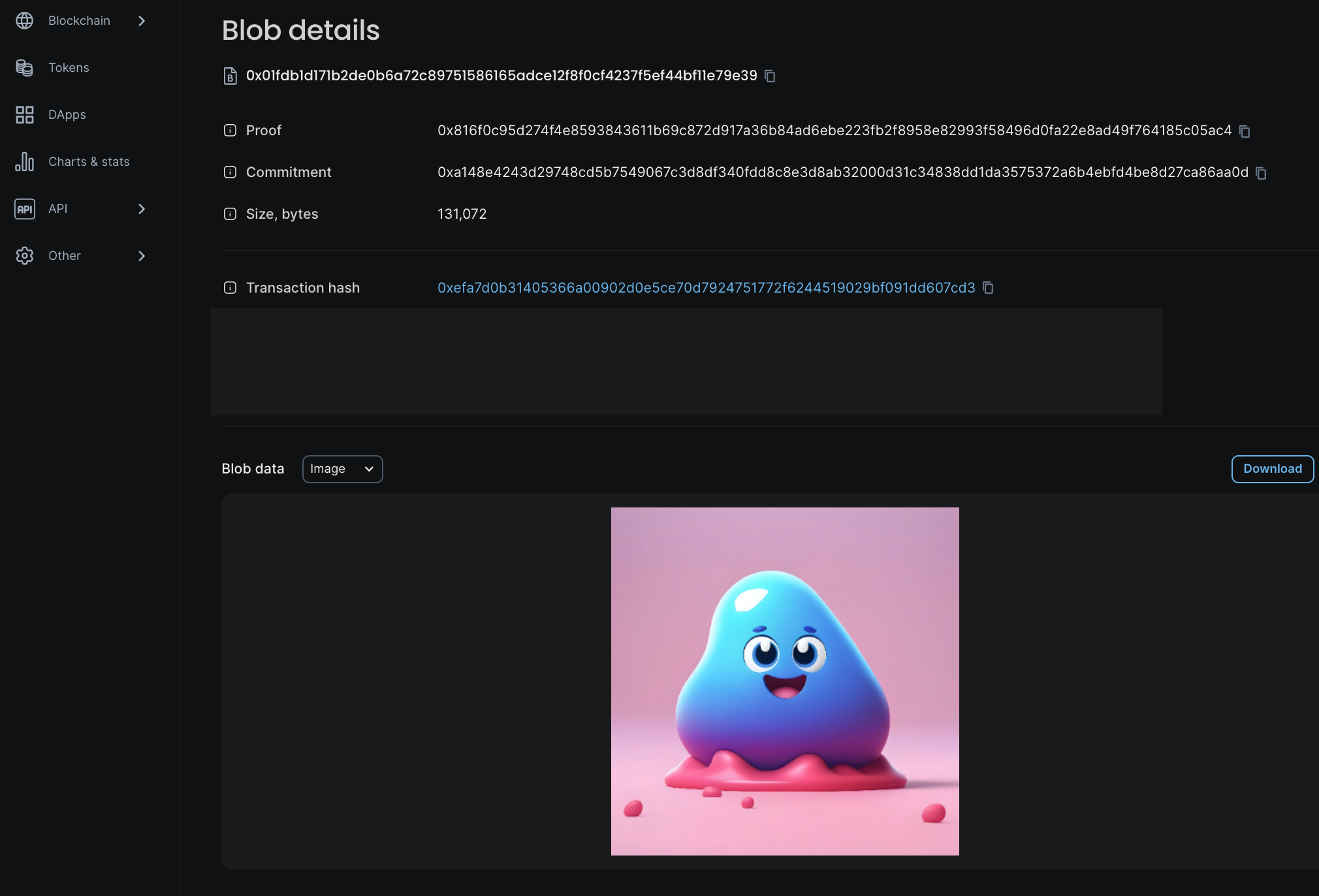Download the blob data

[1272, 469]
